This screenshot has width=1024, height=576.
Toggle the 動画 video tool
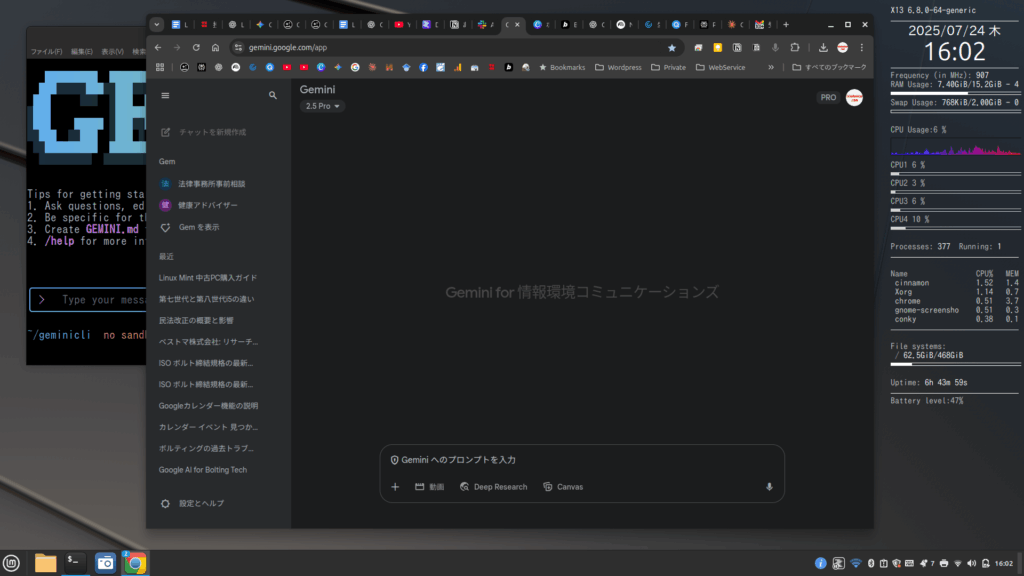pos(429,487)
